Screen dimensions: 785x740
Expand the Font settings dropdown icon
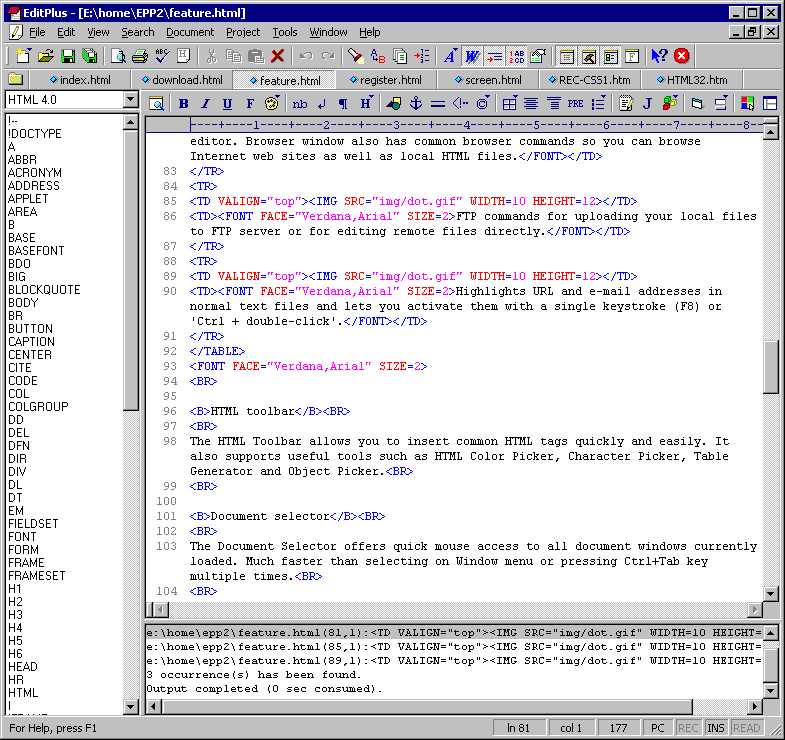(x=450, y=56)
